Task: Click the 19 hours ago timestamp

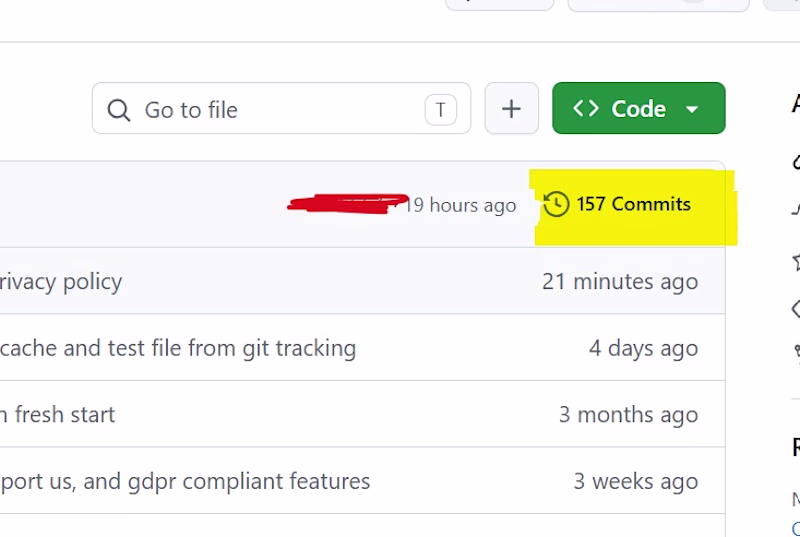Action: click(x=460, y=205)
